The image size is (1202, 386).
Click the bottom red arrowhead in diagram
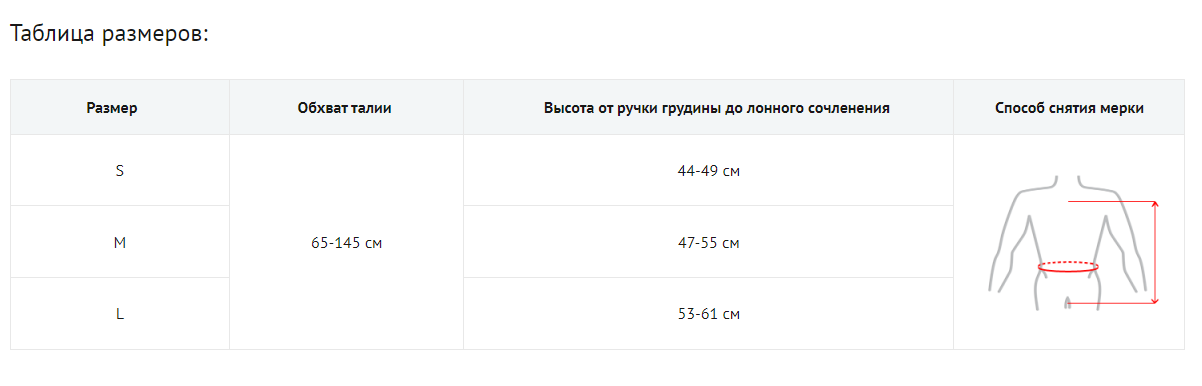[1155, 300]
